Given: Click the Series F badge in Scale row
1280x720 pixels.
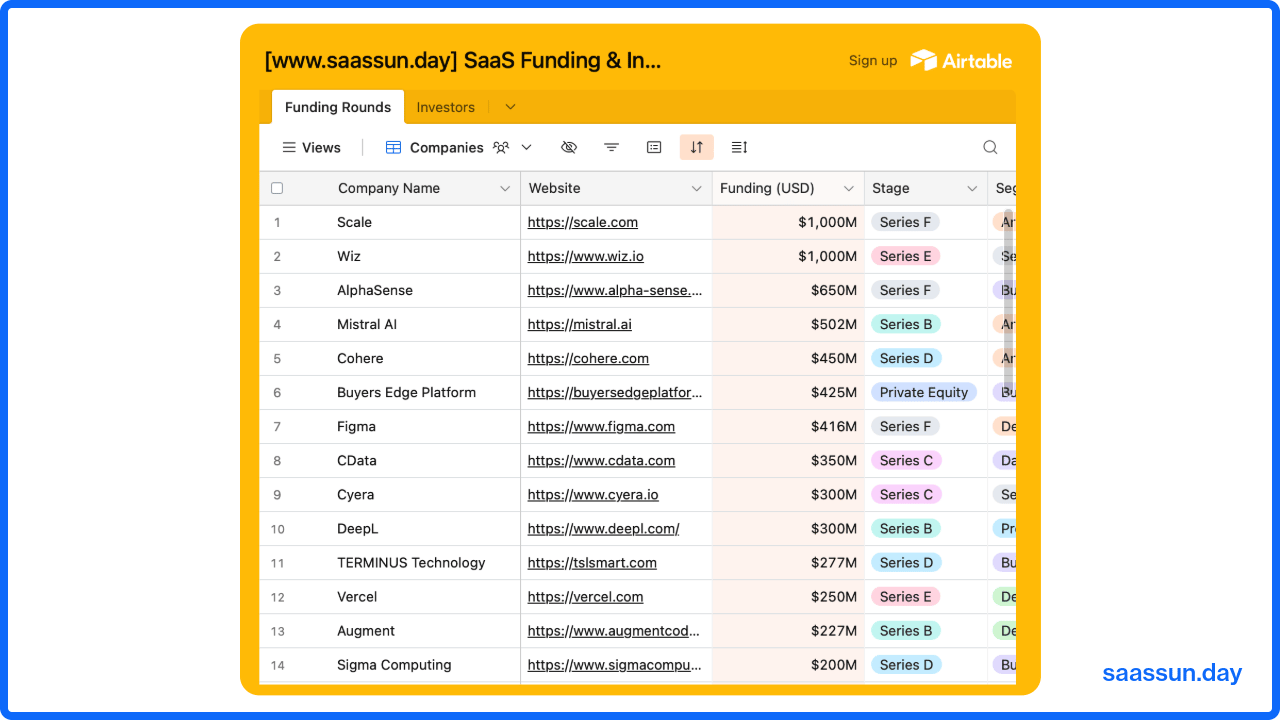Looking at the screenshot, I should click(905, 222).
